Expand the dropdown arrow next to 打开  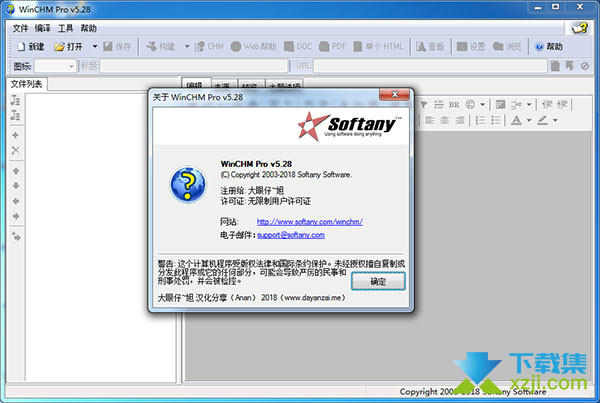(x=95, y=47)
